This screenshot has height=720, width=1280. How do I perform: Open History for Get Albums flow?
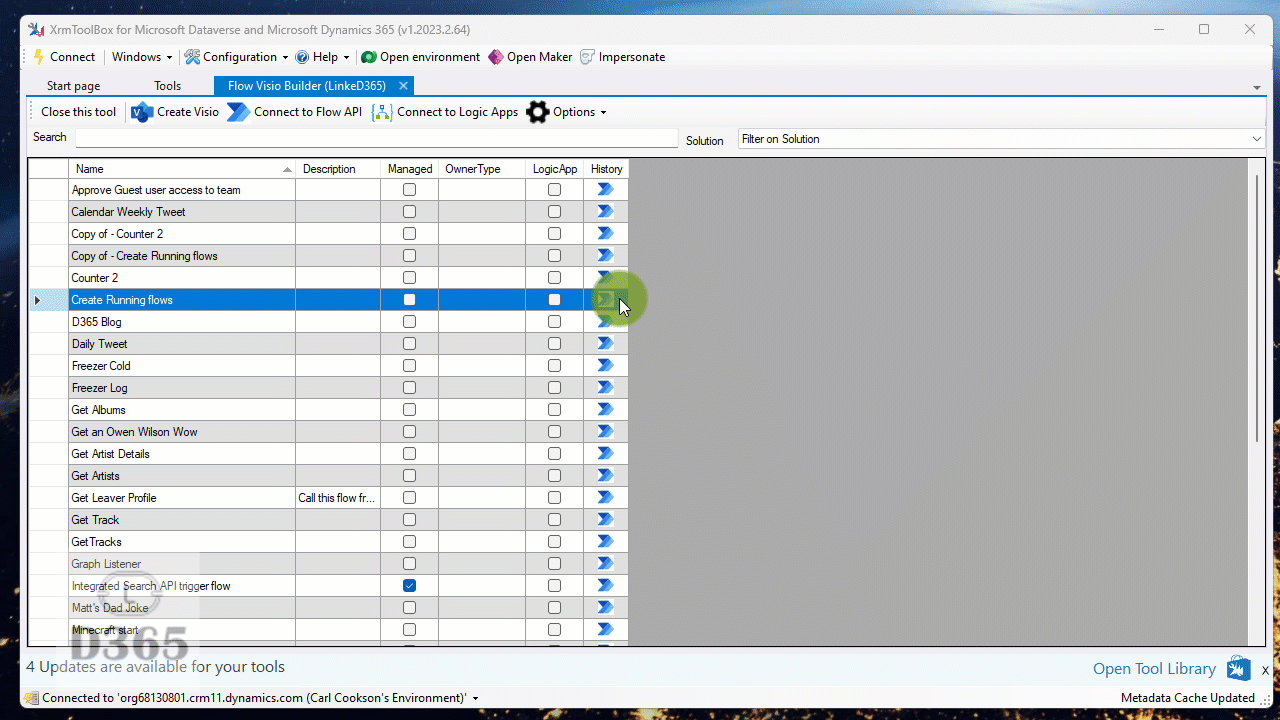(x=605, y=409)
